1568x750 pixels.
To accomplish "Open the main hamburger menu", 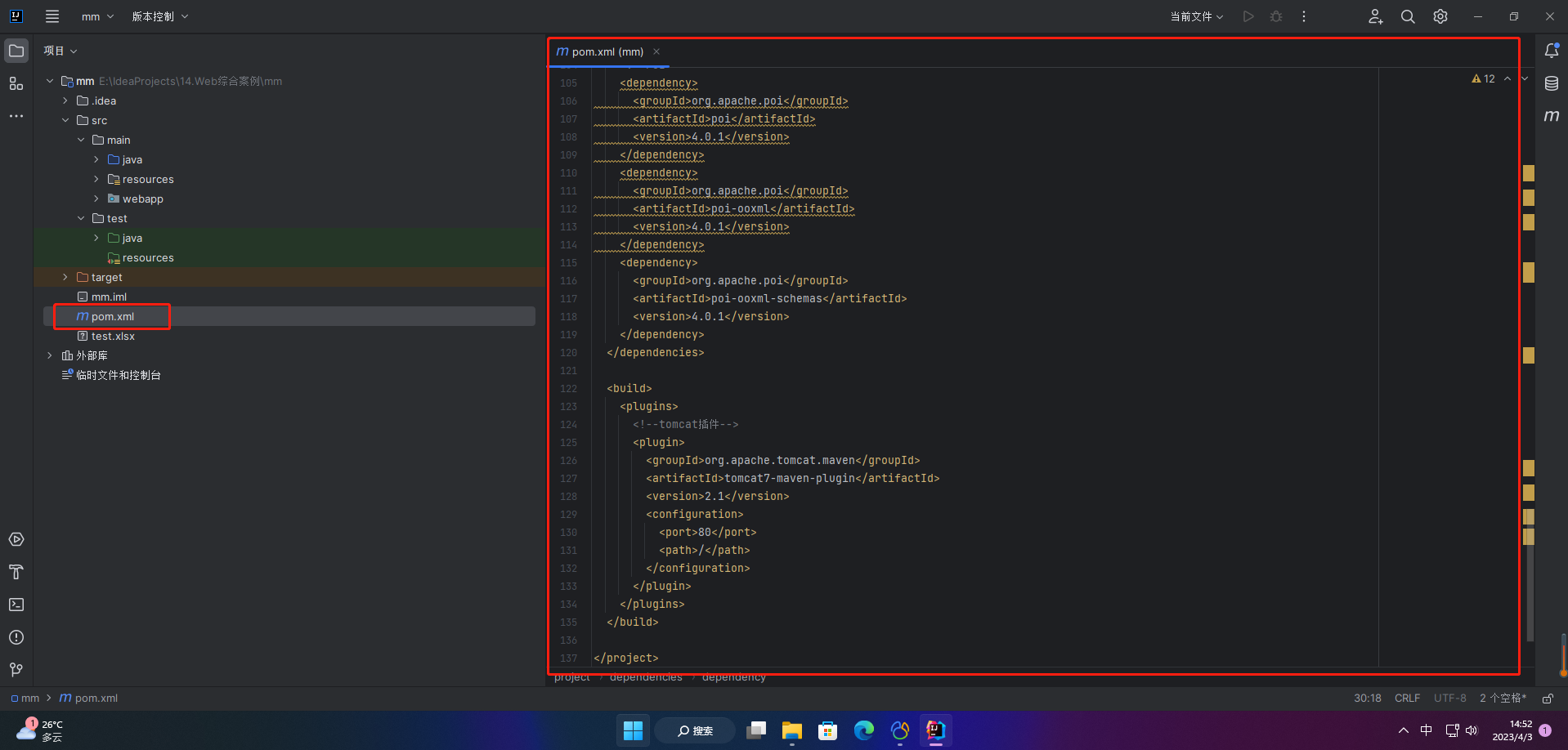I will (52, 16).
